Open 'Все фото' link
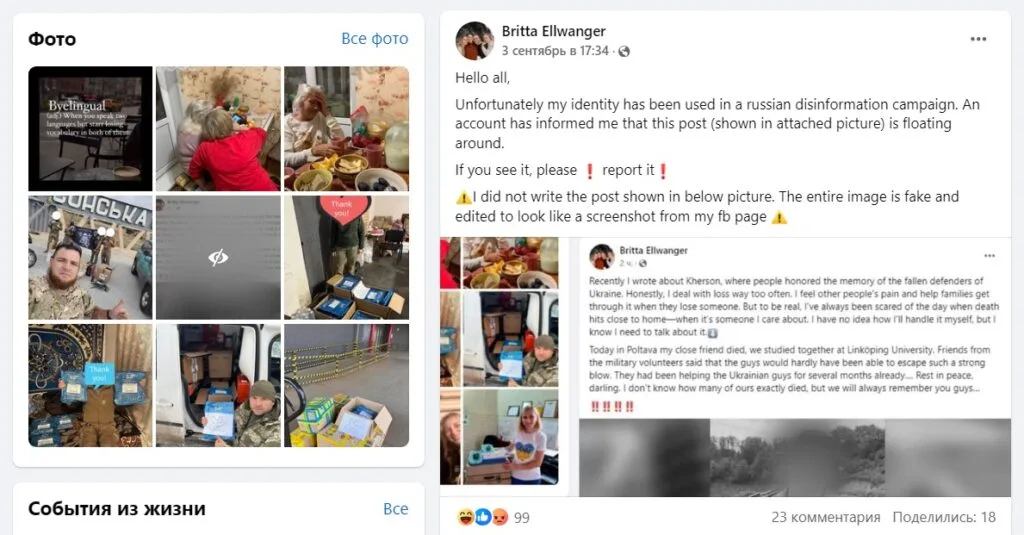 tap(374, 39)
